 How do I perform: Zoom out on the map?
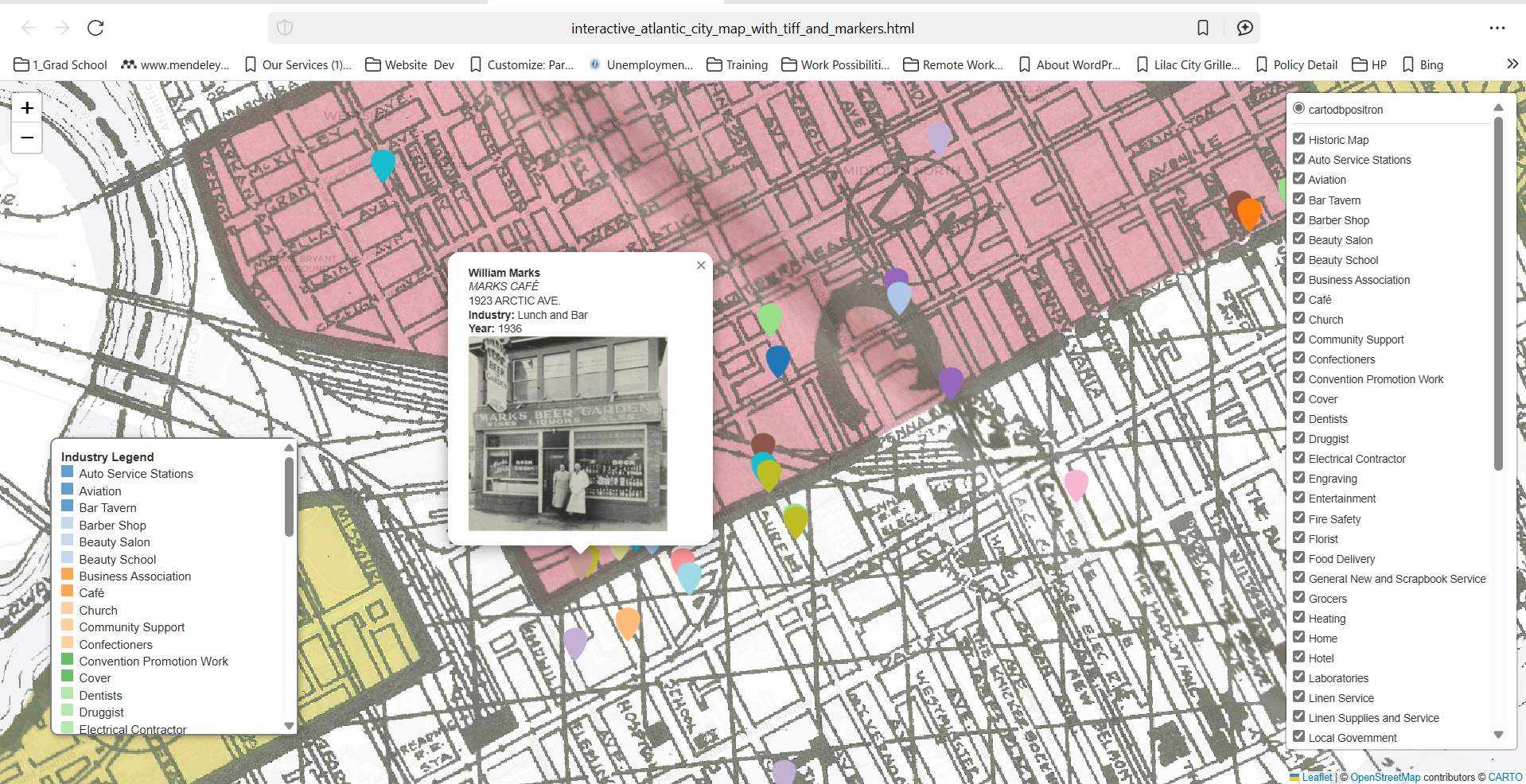point(26,138)
